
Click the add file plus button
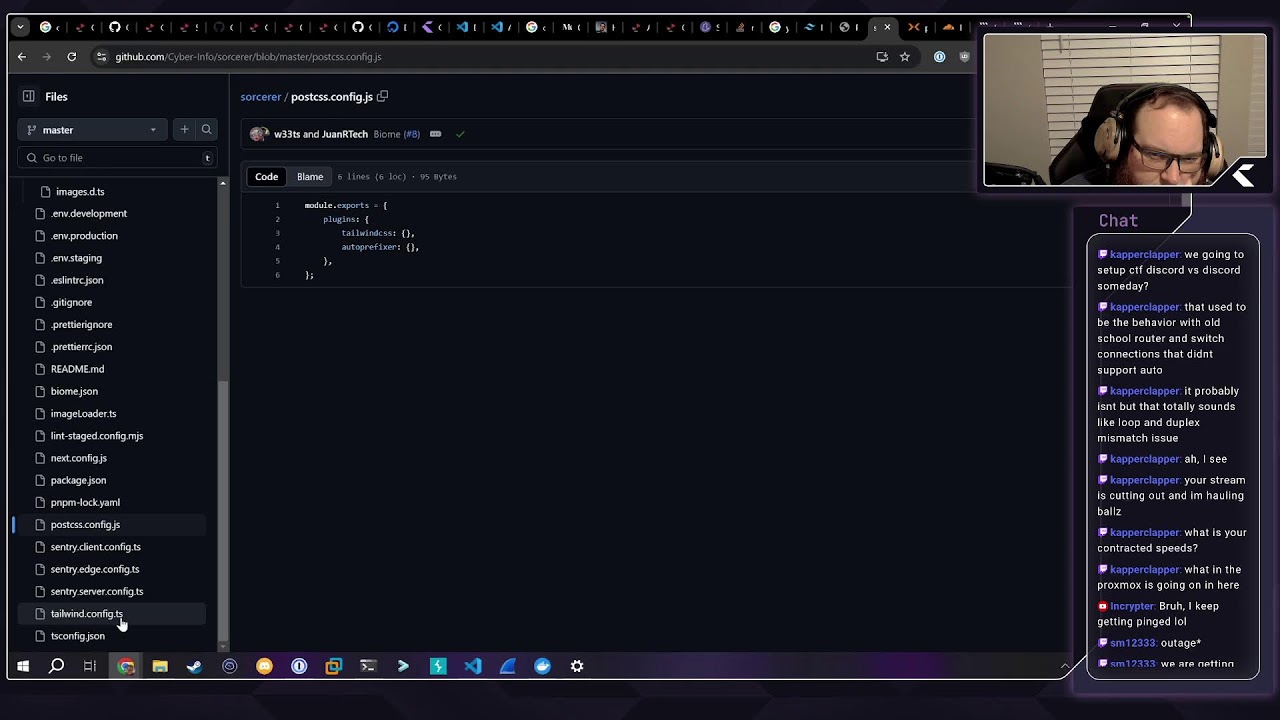[x=184, y=129]
